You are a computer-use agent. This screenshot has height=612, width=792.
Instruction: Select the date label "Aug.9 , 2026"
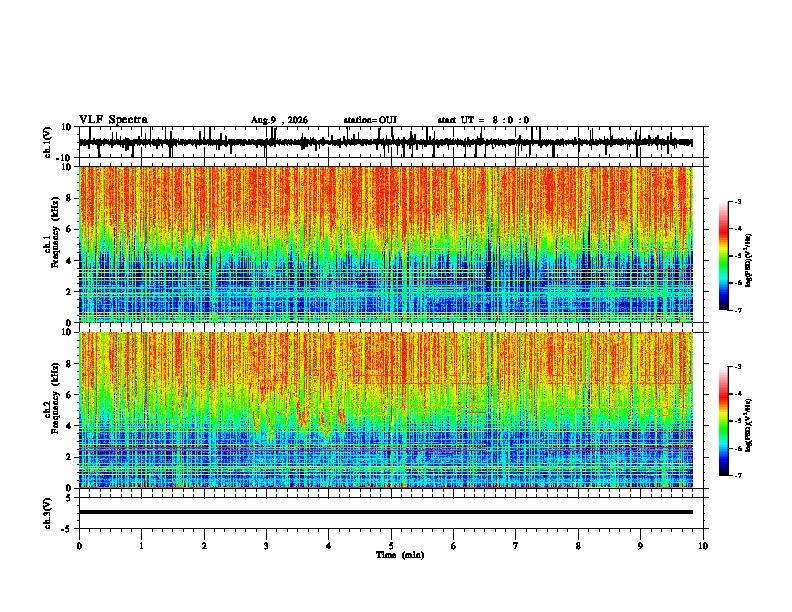coord(279,120)
